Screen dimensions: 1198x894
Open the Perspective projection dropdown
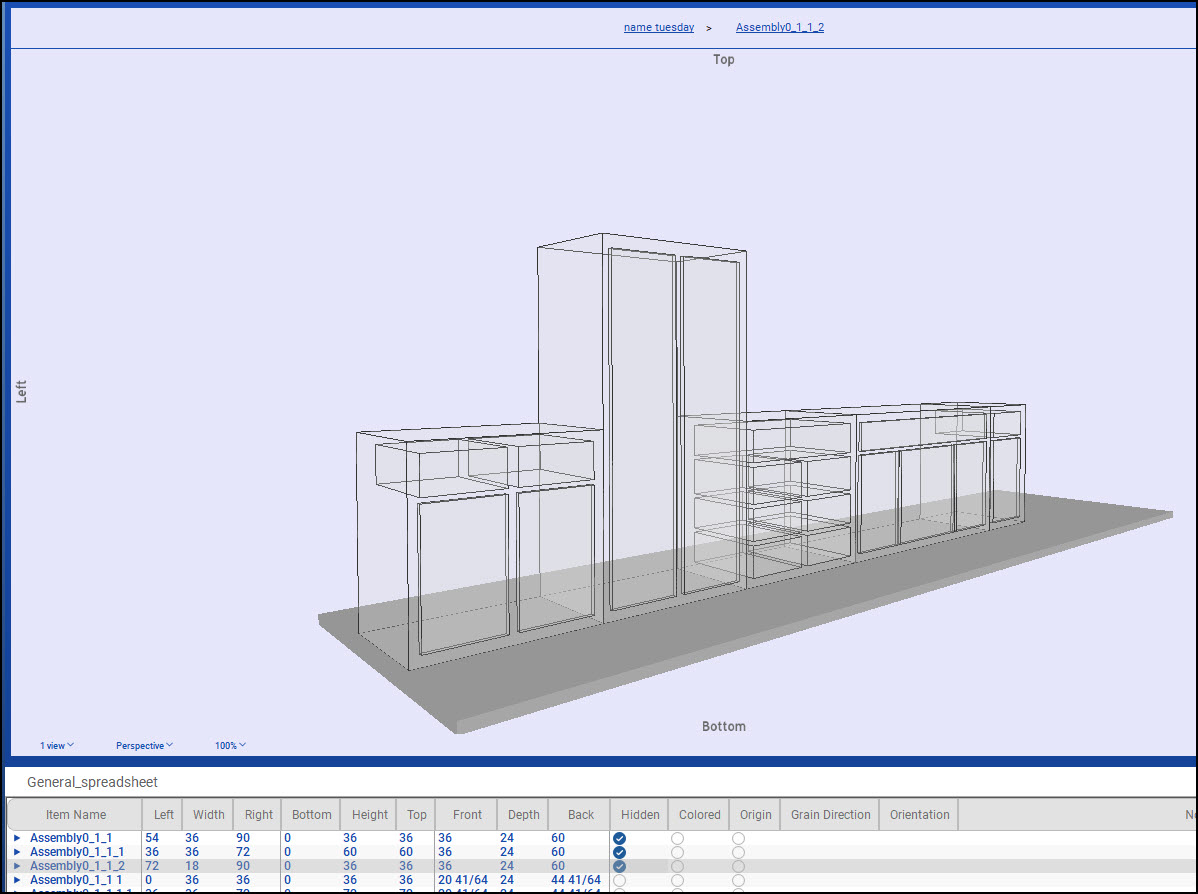[x=143, y=745]
